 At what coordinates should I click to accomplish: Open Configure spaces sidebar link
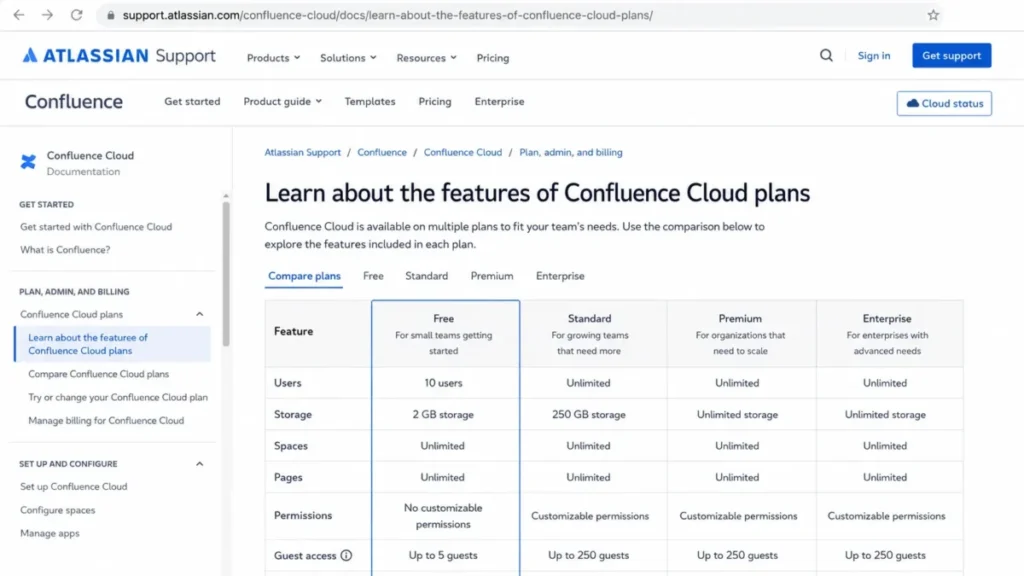(57, 510)
